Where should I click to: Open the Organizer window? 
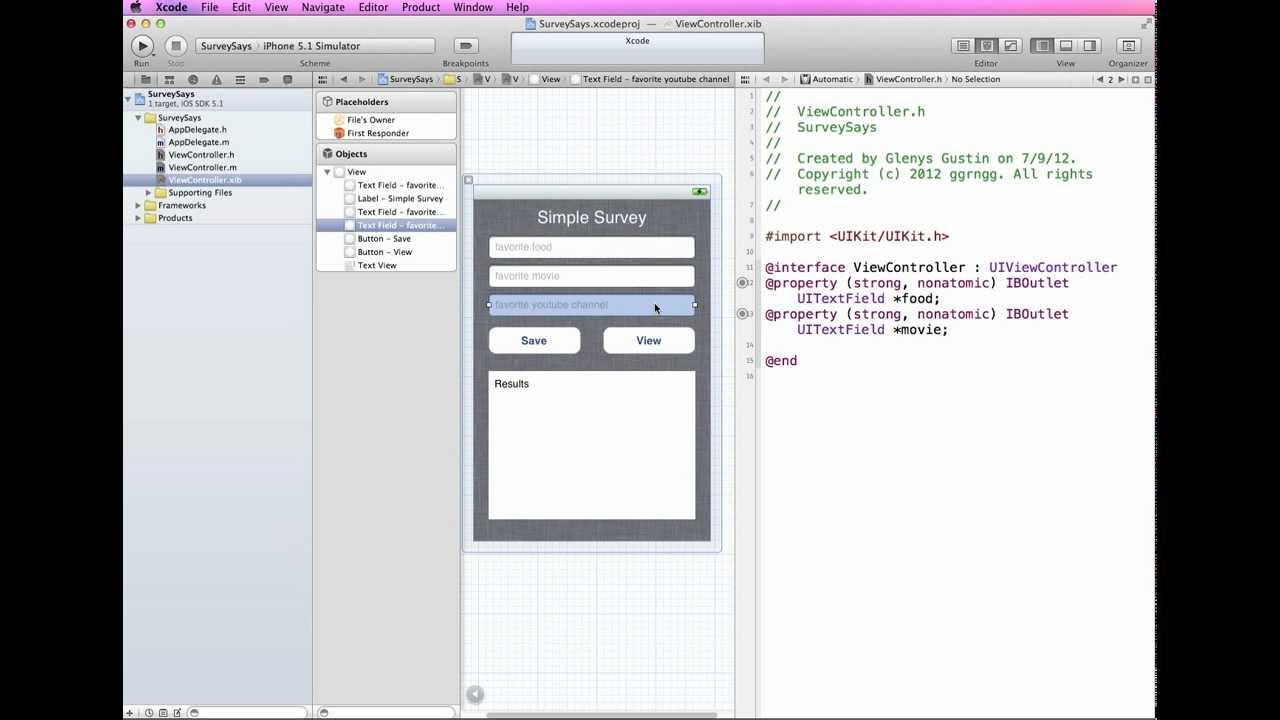point(1129,45)
